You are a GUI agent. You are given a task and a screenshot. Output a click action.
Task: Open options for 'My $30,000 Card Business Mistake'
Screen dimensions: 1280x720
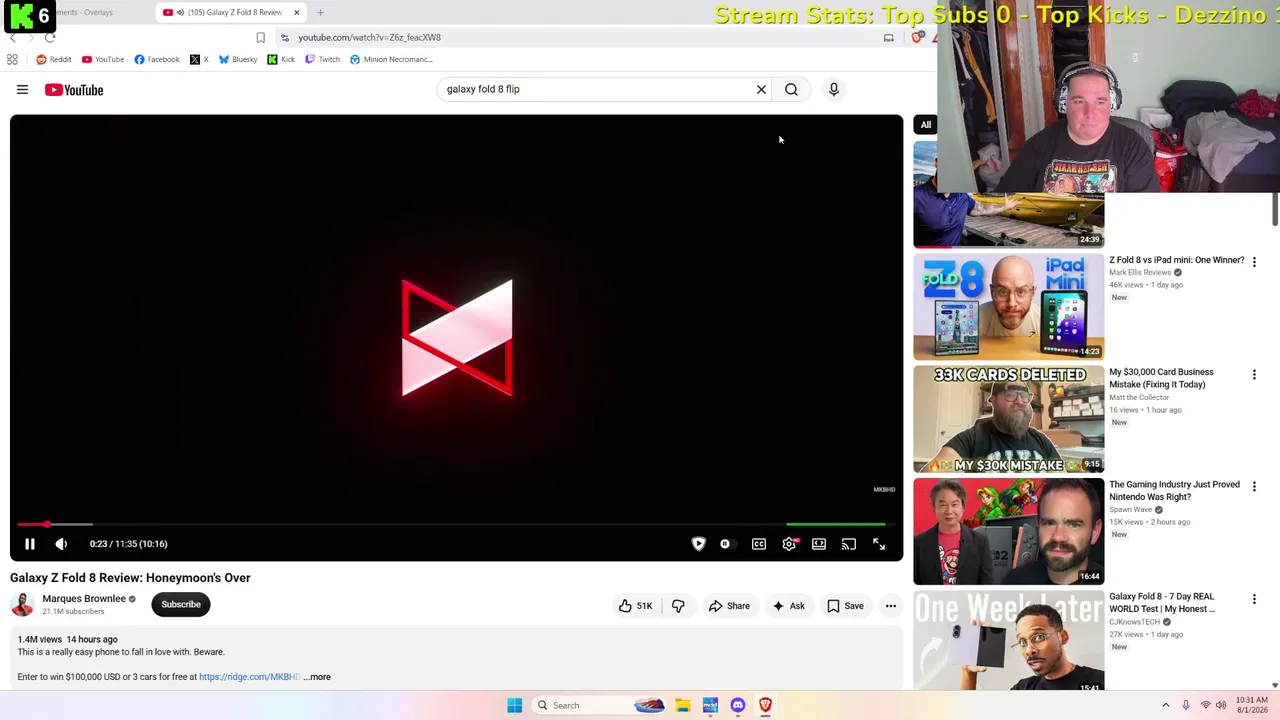coord(1254,374)
